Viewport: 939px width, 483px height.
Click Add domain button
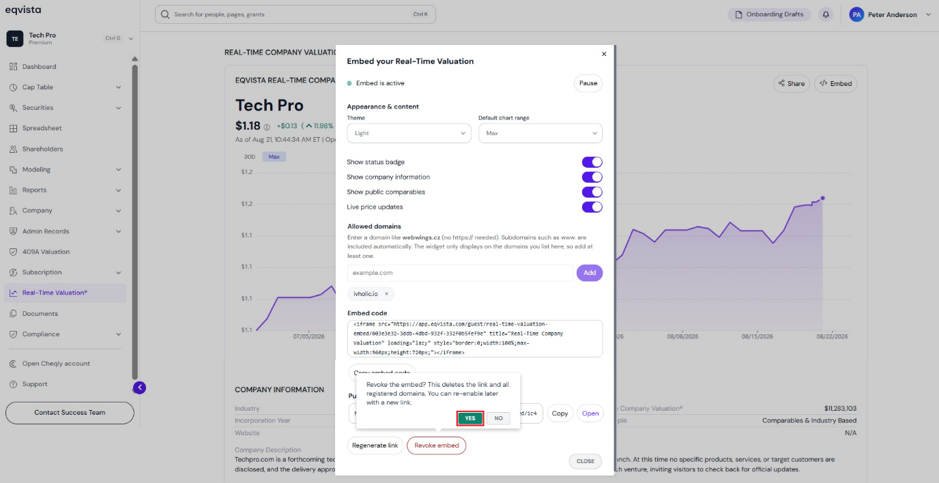[x=590, y=273]
